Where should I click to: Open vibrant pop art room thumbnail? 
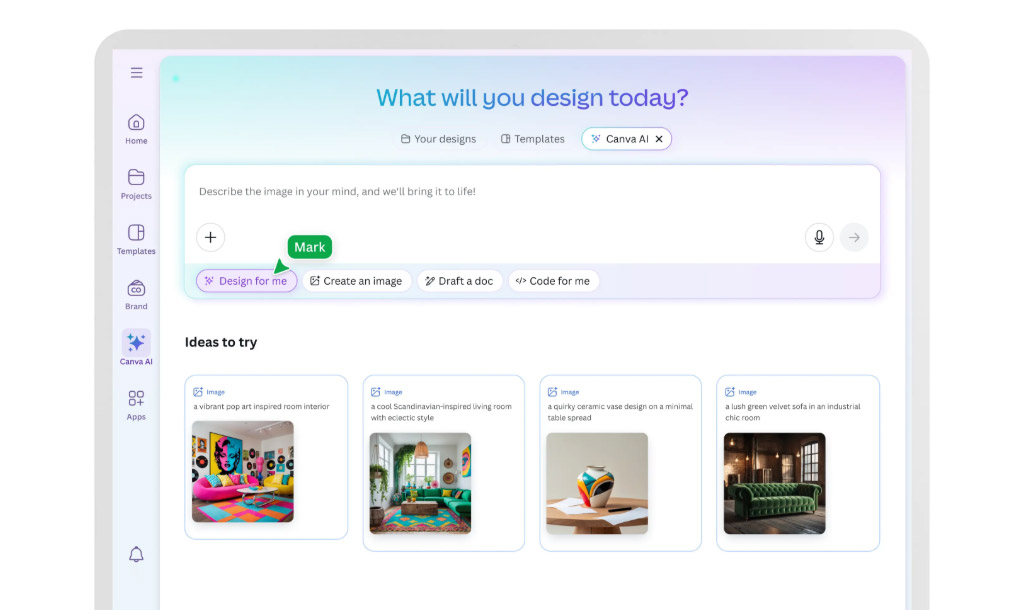[x=243, y=472]
